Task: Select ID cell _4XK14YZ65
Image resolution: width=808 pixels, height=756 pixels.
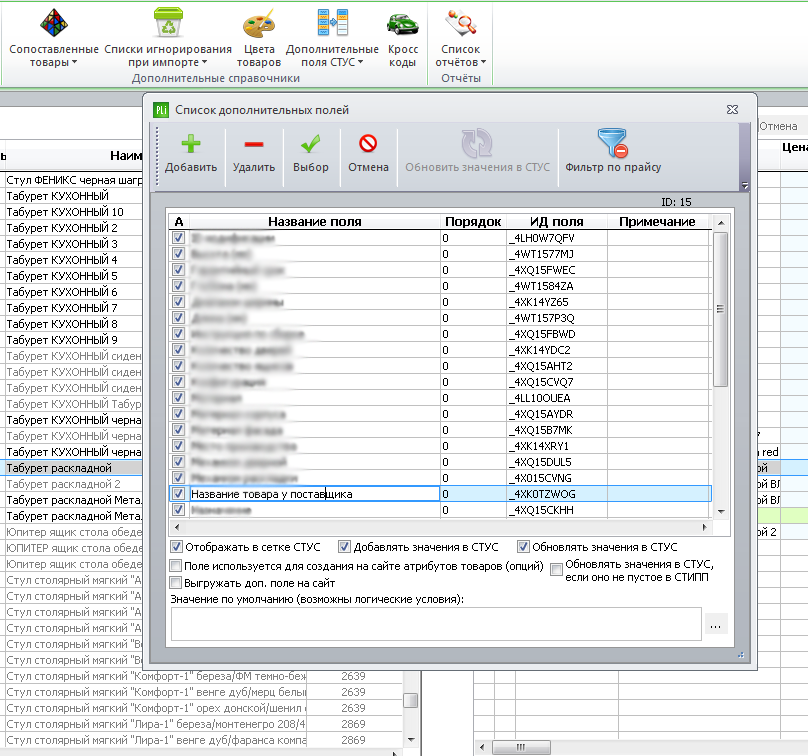Action: pos(557,301)
